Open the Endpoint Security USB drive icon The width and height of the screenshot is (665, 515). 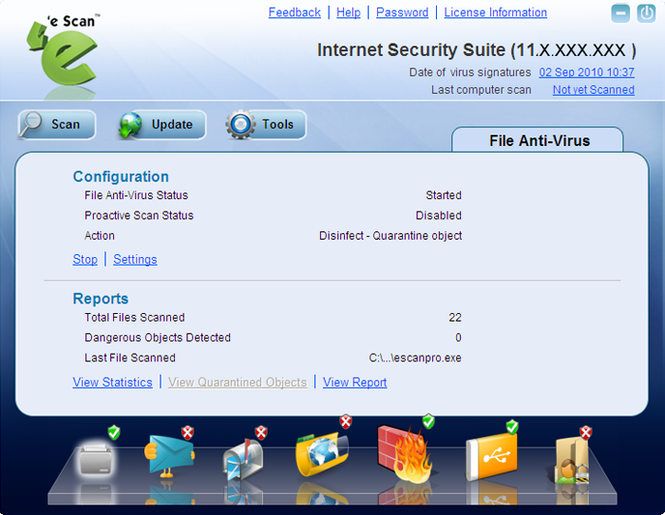click(492, 457)
